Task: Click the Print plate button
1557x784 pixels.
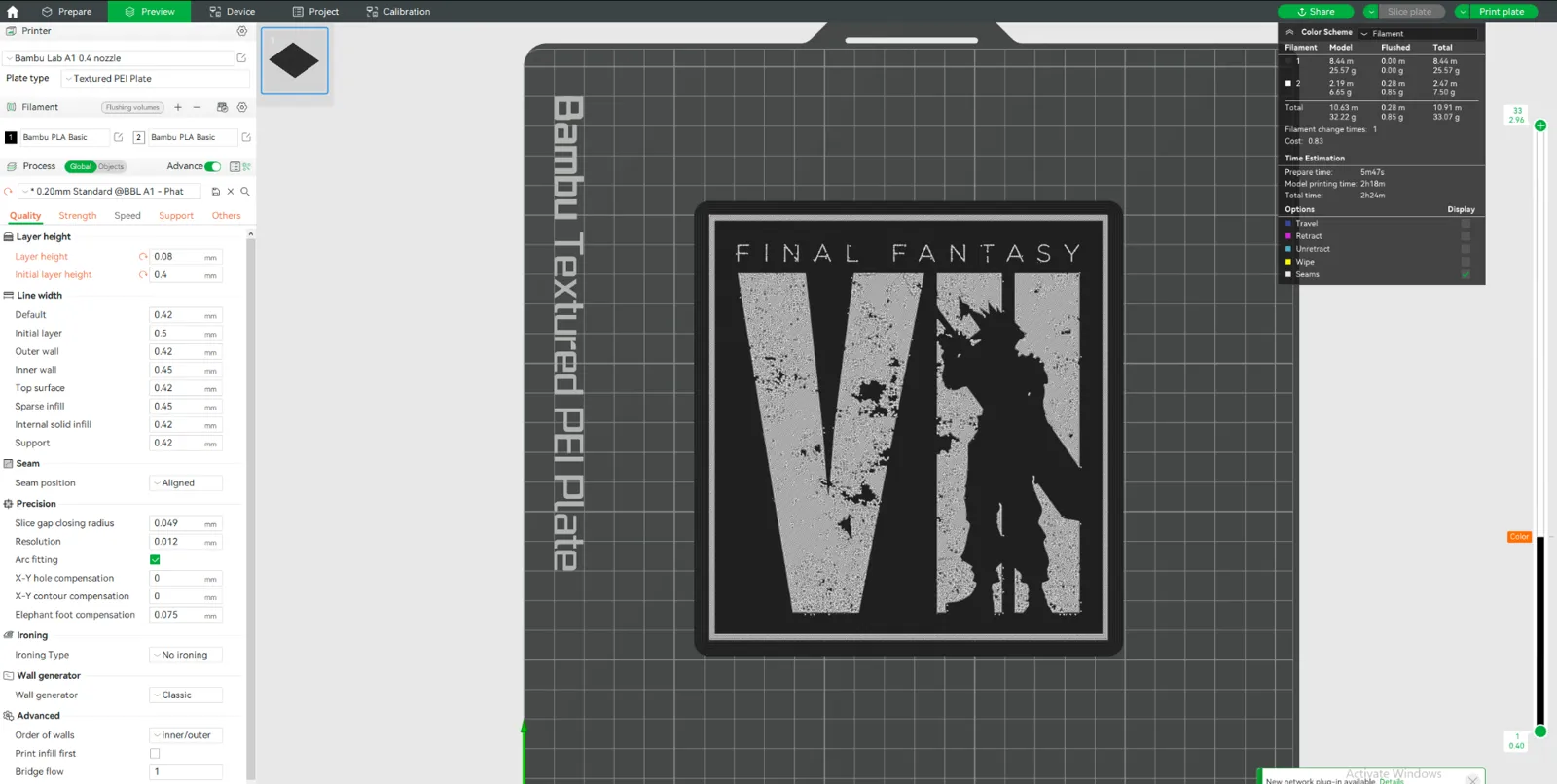Action: [x=1502, y=12]
